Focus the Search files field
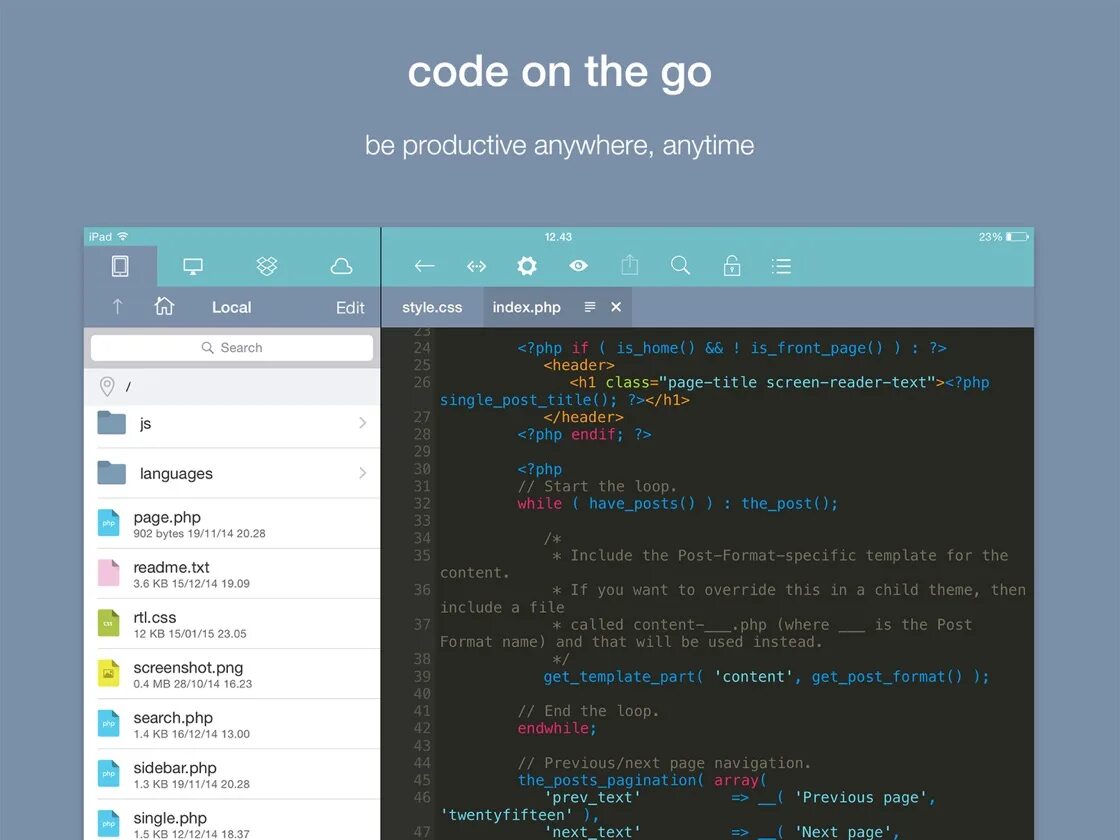The image size is (1120, 840). point(232,348)
